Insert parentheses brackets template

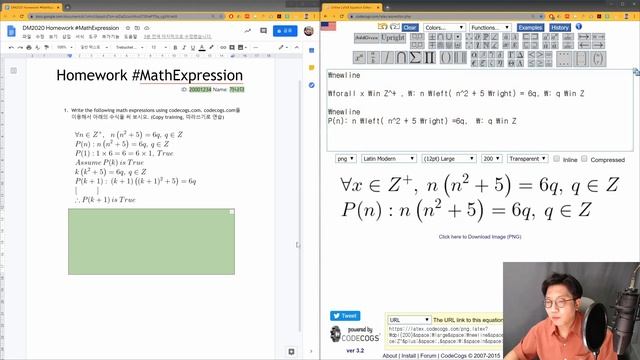coord(445,58)
